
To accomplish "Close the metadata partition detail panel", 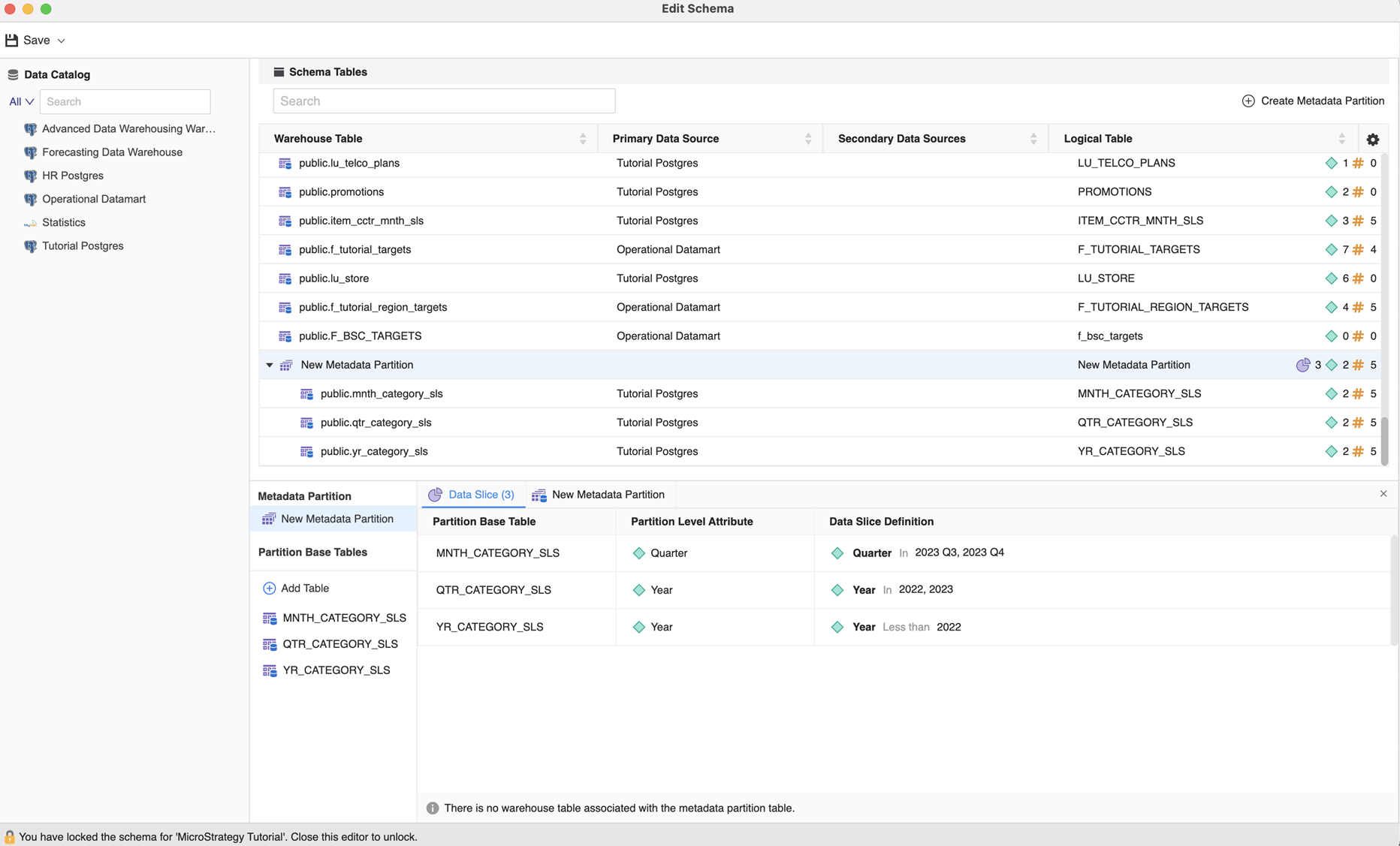I will [1383, 494].
